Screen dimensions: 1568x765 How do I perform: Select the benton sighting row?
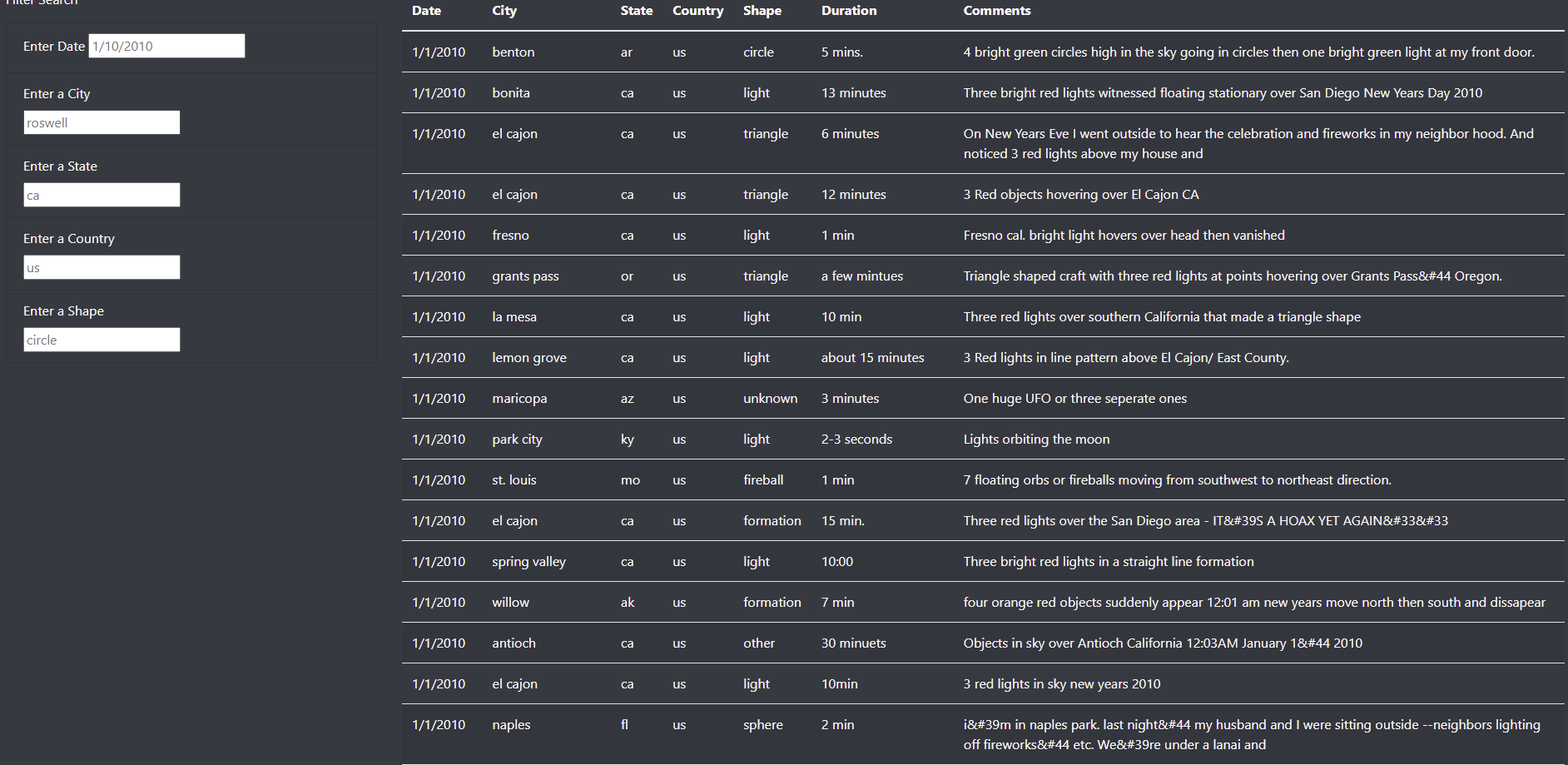coord(983,52)
